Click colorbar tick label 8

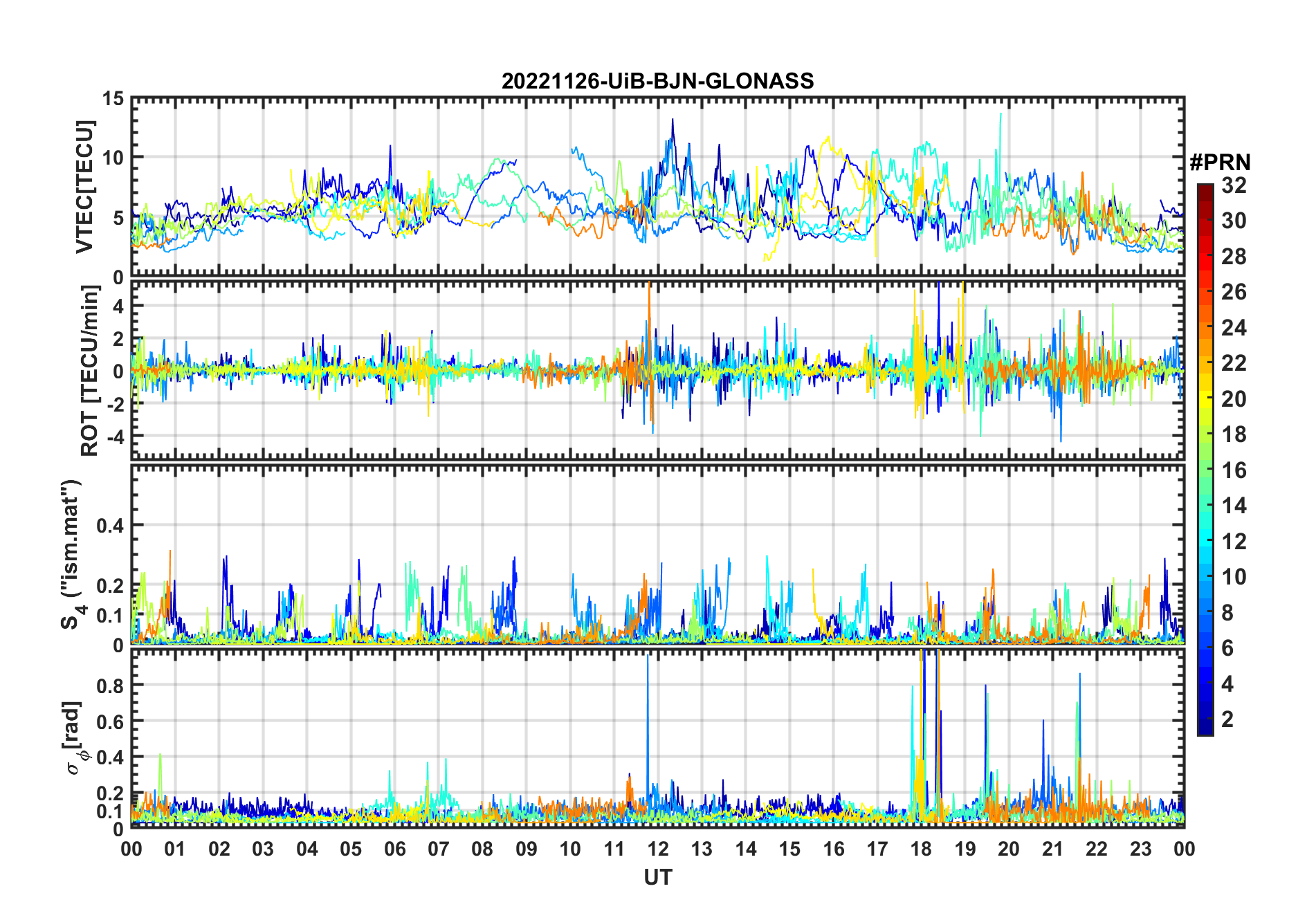click(x=1227, y=613)
